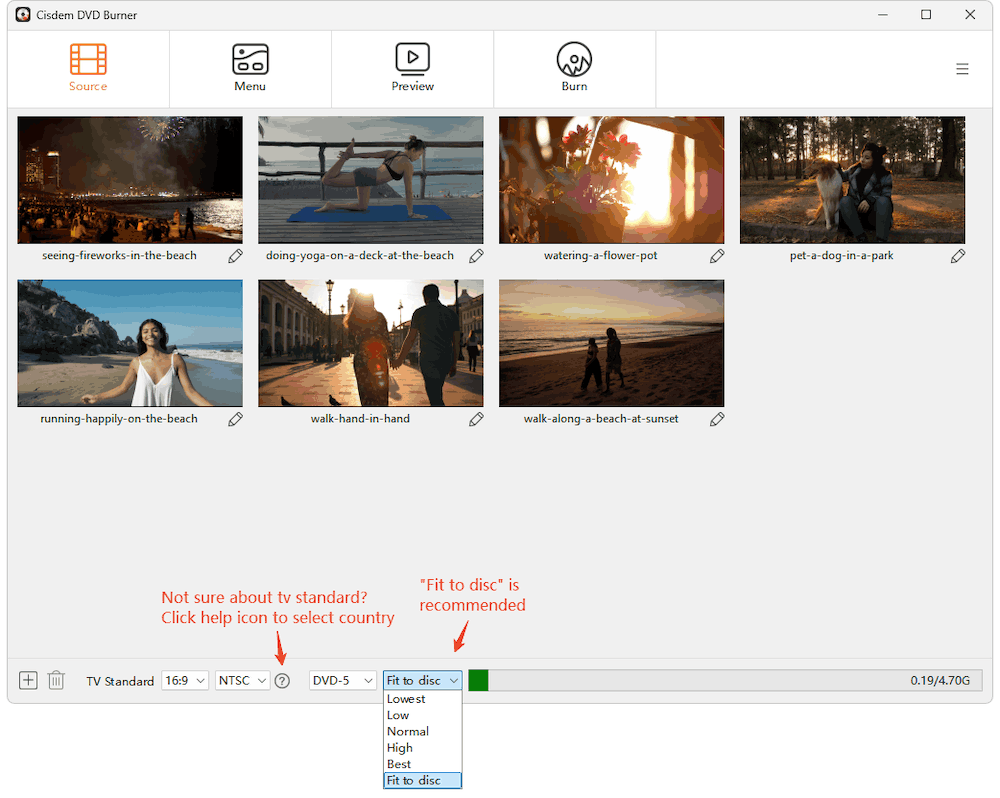Select fireworks on the beach thumbnail
The image size is (1000, 798).
point(130,180)
